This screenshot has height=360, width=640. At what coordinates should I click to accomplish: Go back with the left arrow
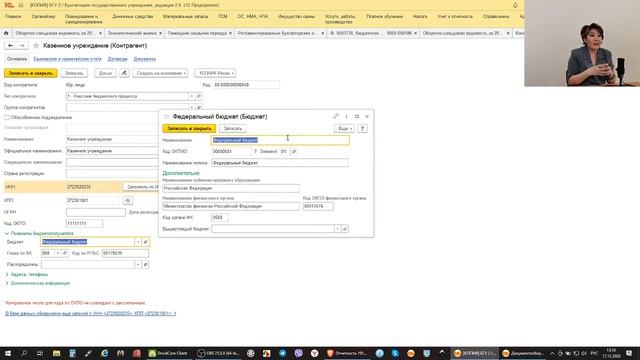point(11,46)
